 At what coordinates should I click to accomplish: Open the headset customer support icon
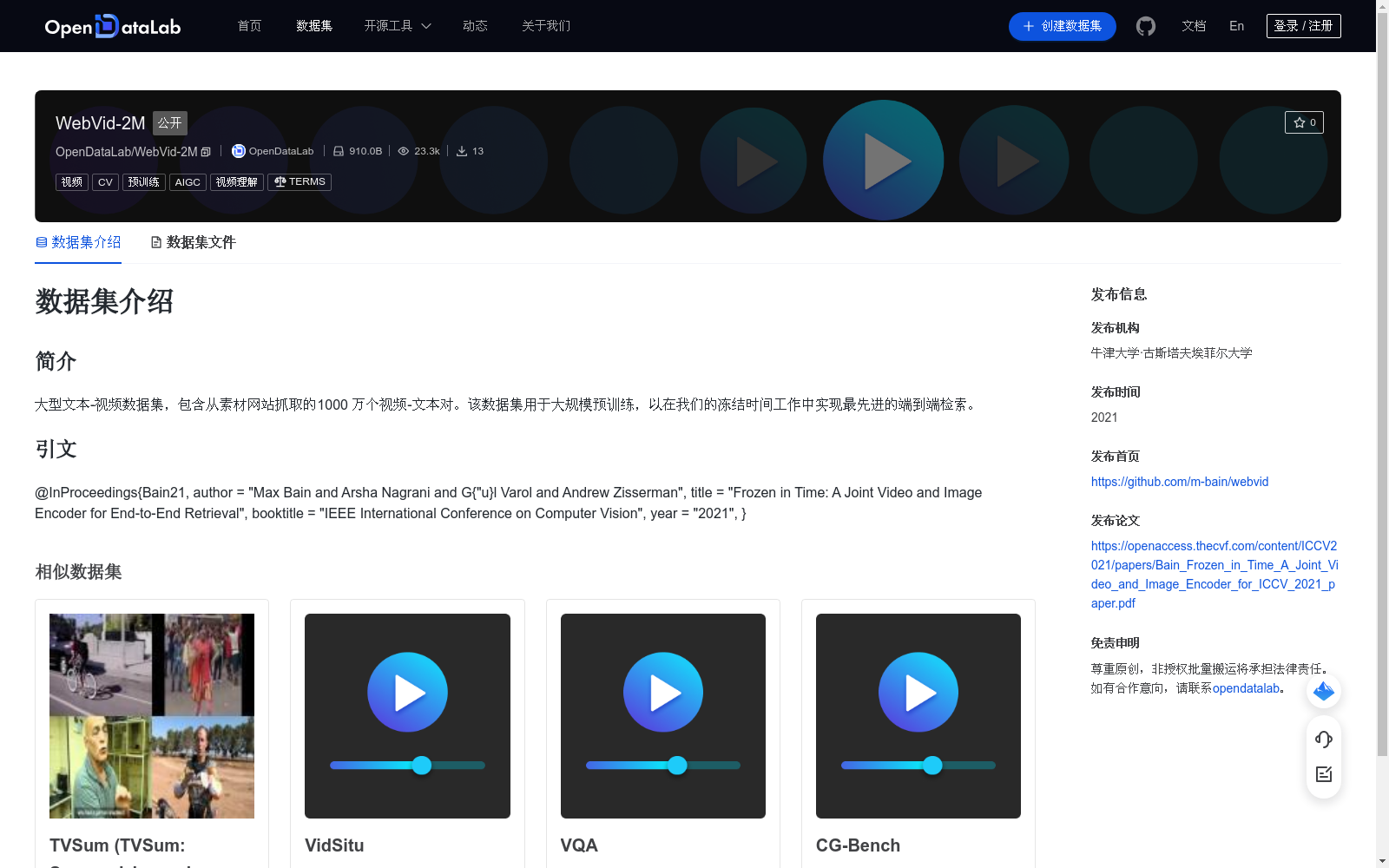pos(1323,740)
